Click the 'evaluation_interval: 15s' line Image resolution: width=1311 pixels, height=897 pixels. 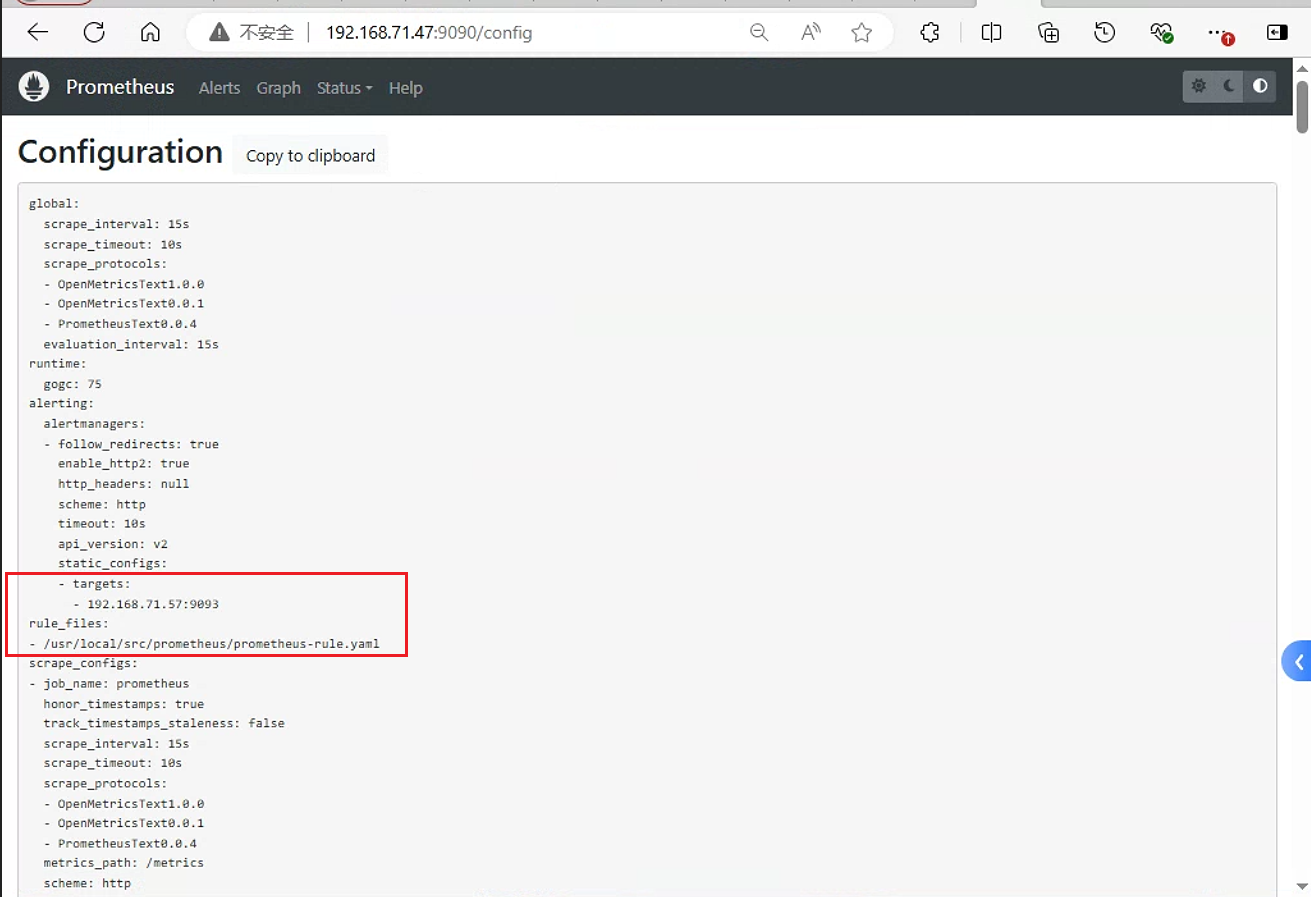point(131,344)
